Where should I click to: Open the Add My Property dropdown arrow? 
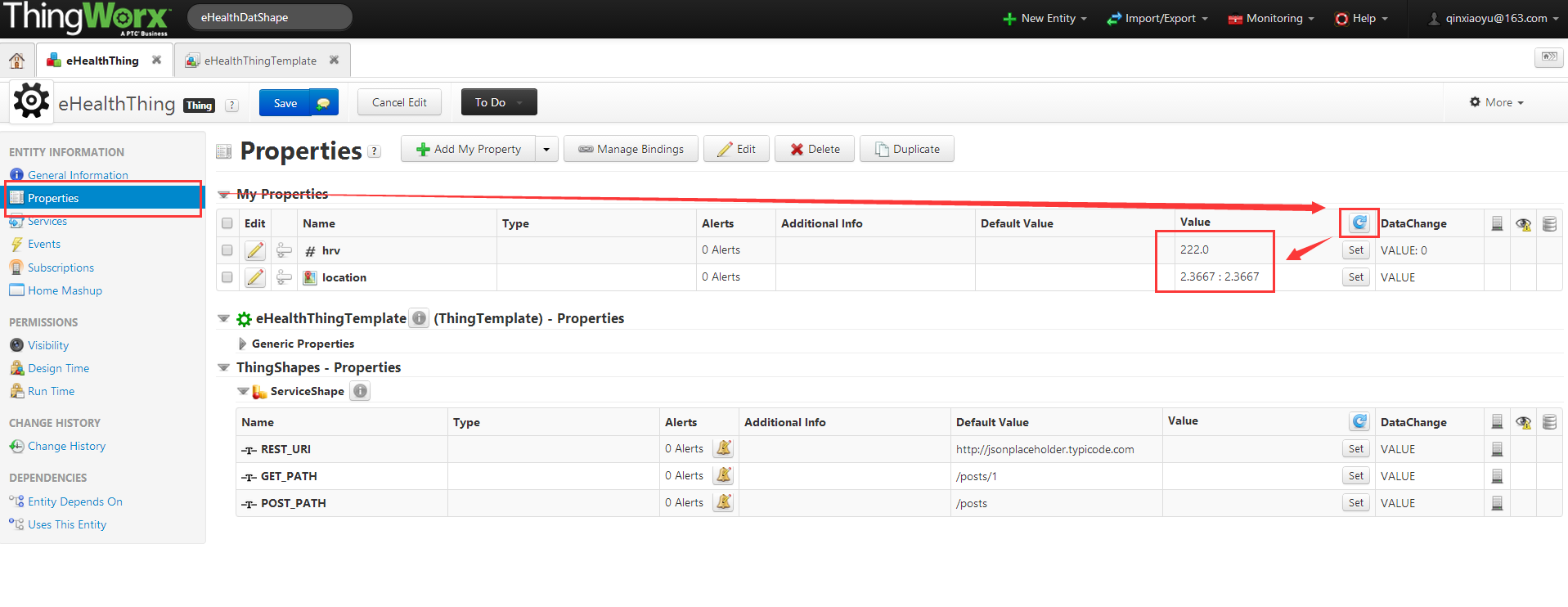pos(546,149)
